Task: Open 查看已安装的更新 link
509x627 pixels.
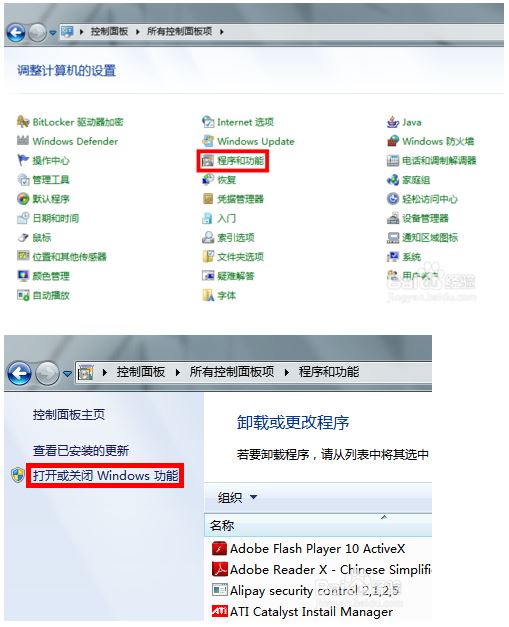Action: [80, 451]
